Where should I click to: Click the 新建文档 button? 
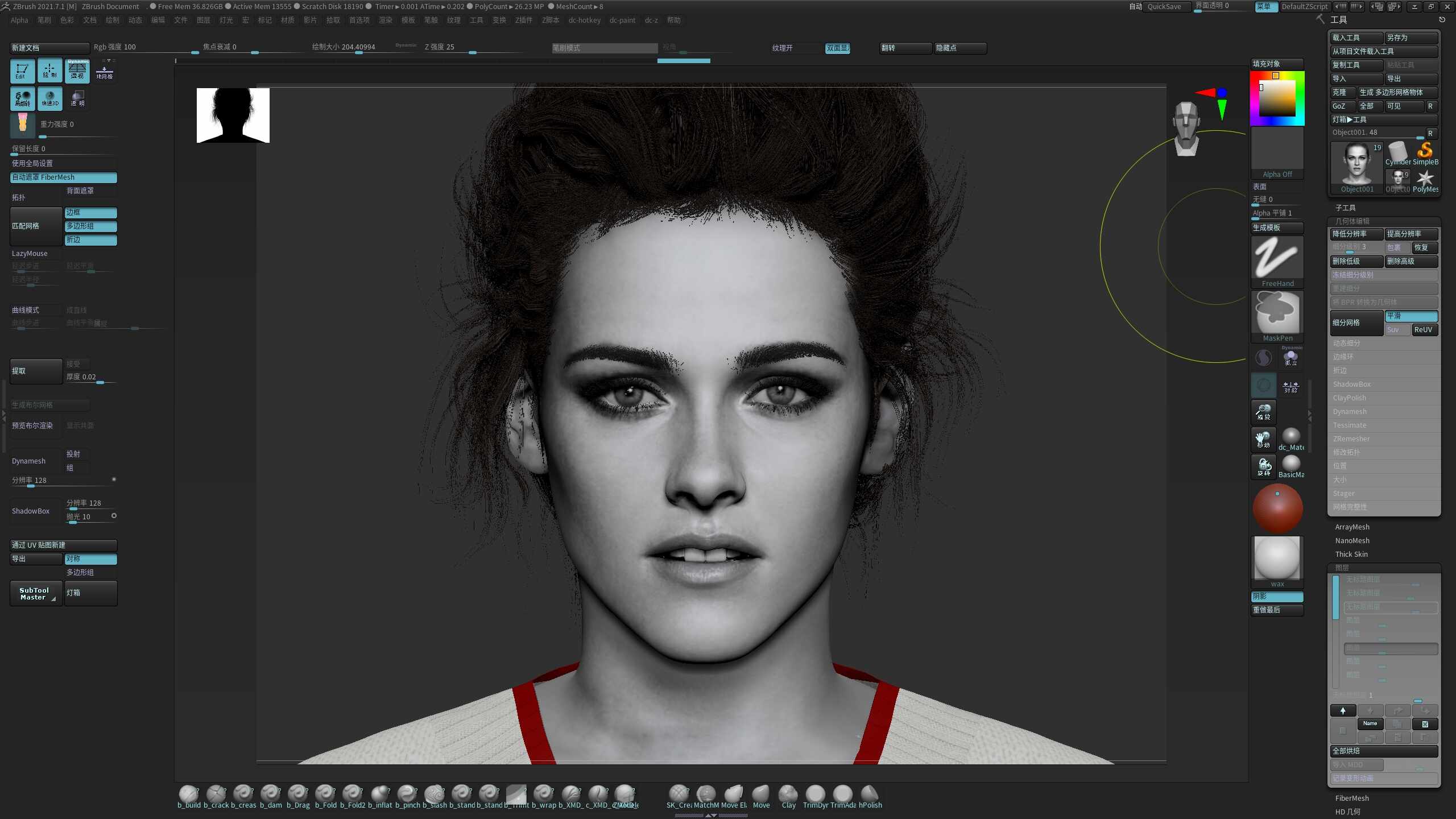click(50, 48)
